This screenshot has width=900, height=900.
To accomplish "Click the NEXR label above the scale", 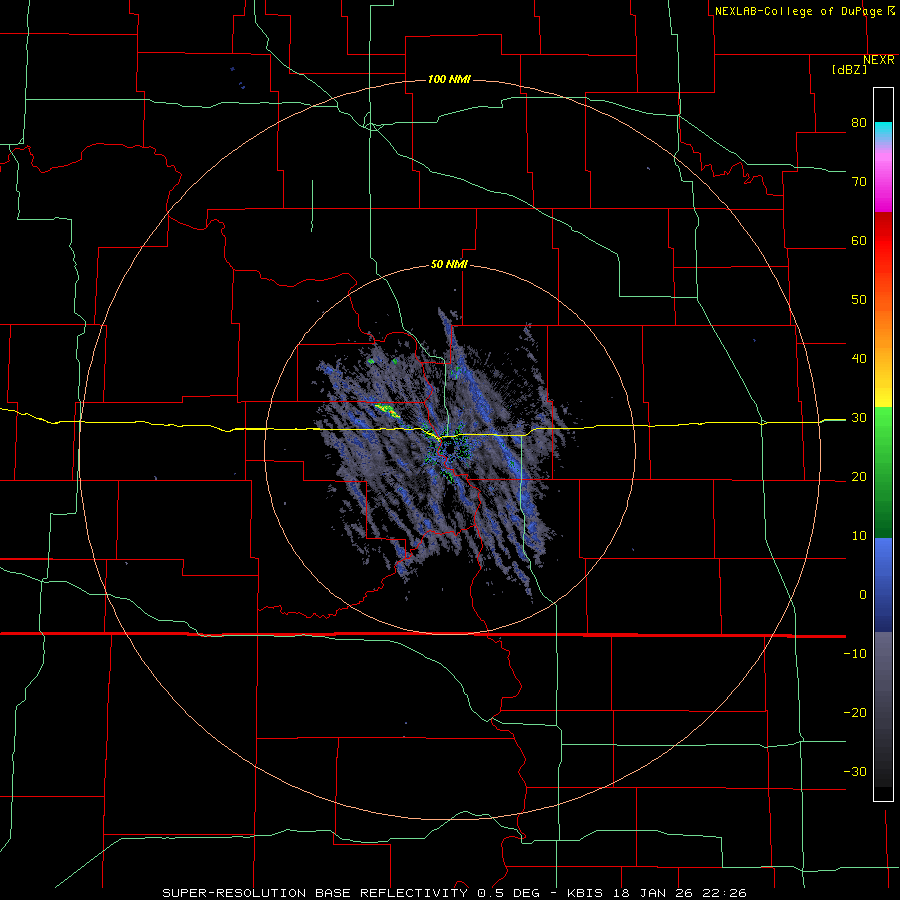I will (879, 60).
